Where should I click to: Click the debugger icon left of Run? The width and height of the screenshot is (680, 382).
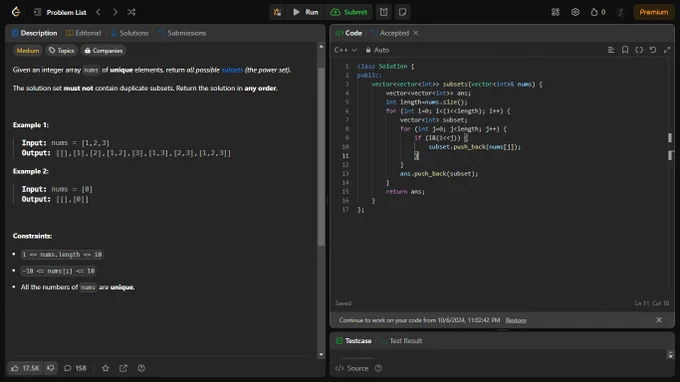(x=277, y=12)
